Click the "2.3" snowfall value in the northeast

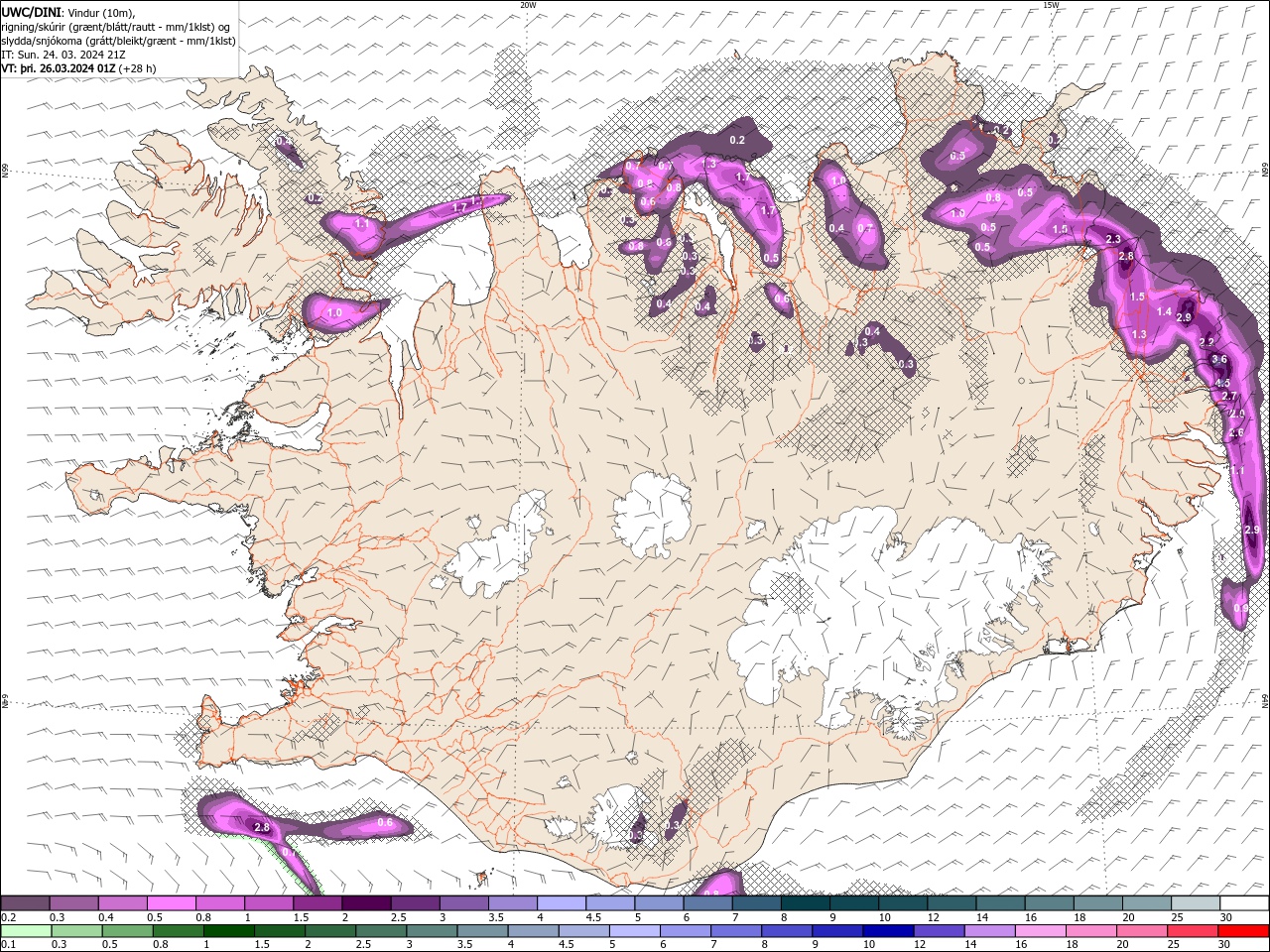[1112, 239]
